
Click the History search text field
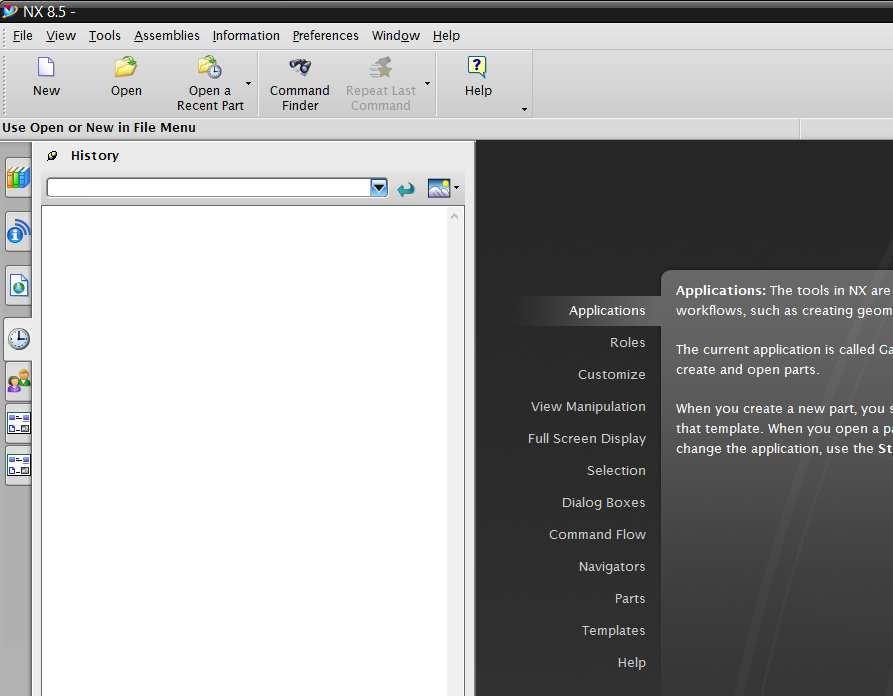(208, 187)
